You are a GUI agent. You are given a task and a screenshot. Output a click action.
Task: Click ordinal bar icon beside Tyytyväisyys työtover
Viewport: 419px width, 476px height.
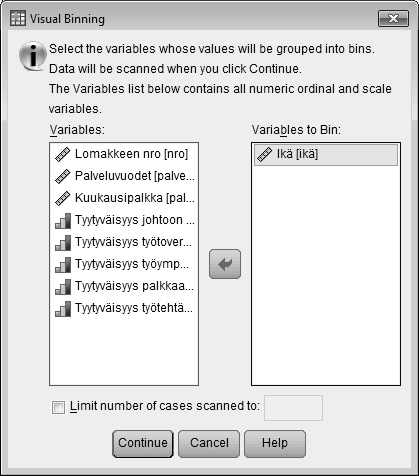pos(63,243)
